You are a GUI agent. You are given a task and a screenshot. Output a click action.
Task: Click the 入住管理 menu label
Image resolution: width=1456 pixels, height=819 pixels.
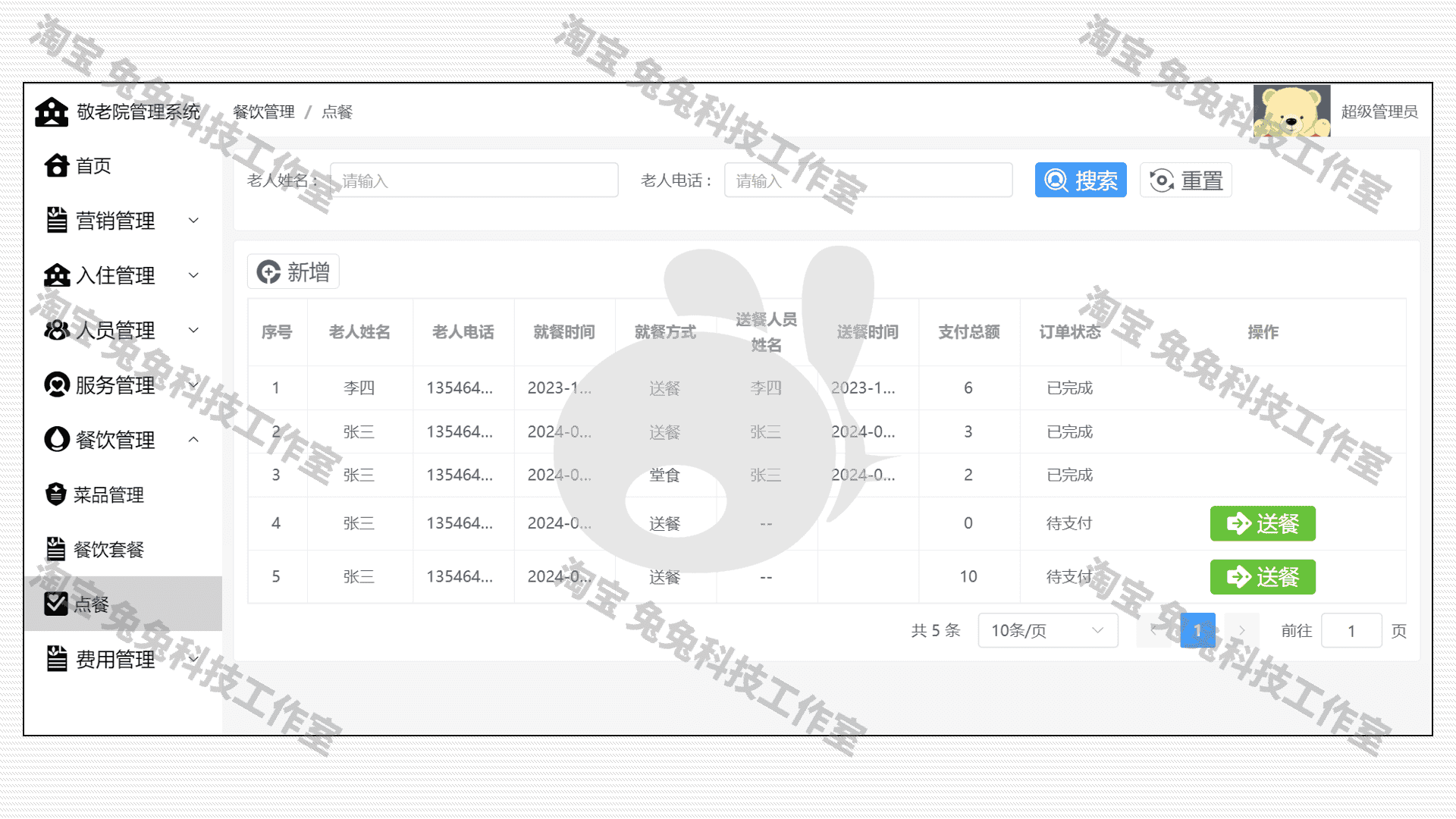tap(115, 275)
